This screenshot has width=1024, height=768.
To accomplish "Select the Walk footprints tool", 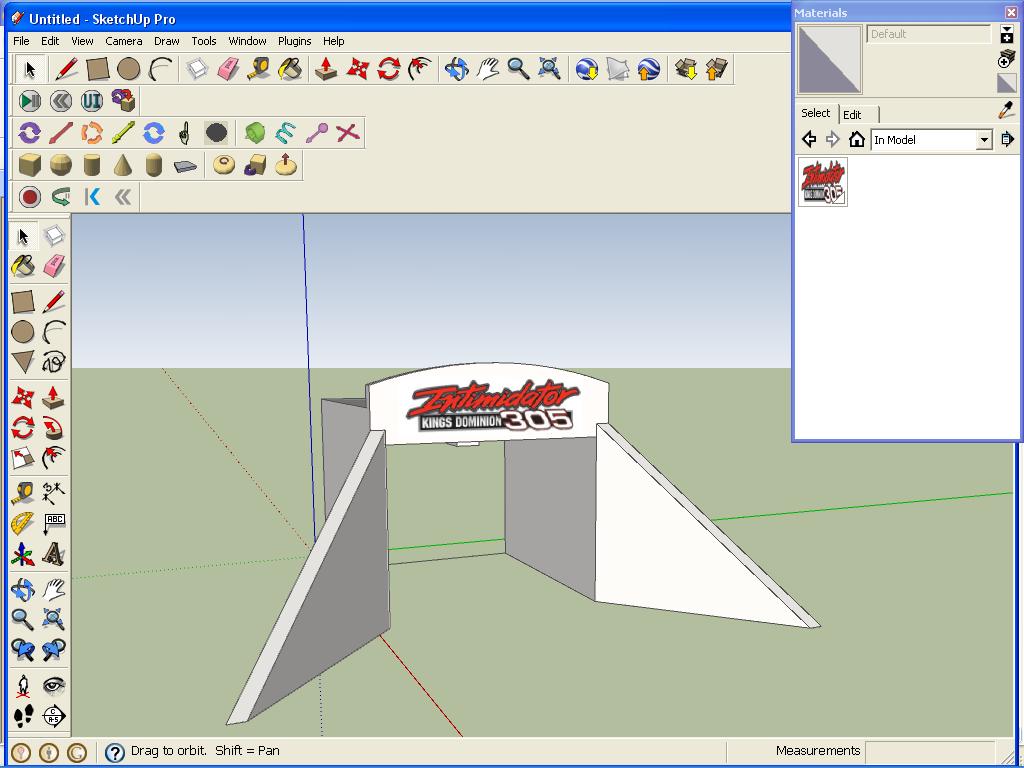I will pos(23,716).
